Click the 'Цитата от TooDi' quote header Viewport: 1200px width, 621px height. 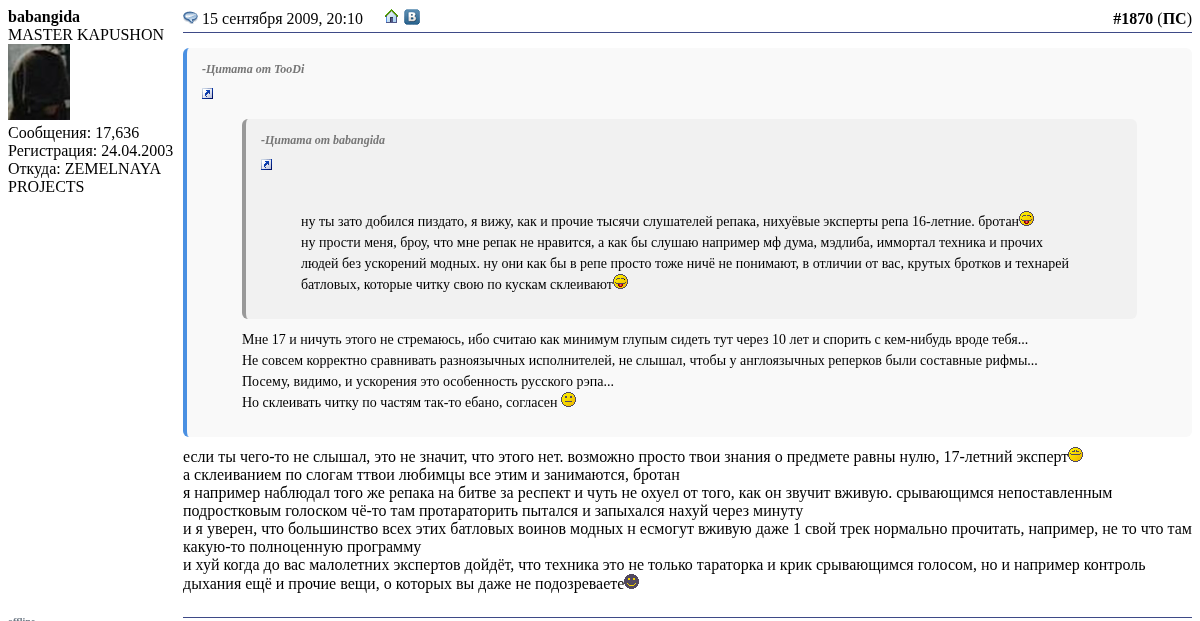coord(253,69)
